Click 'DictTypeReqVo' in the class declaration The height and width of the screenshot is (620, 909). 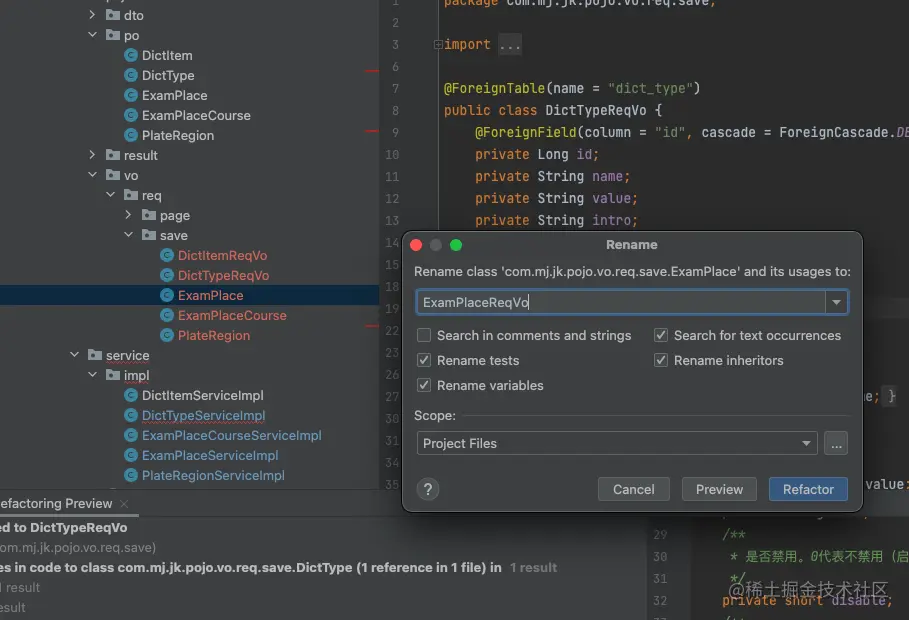(x=595, y=110)
